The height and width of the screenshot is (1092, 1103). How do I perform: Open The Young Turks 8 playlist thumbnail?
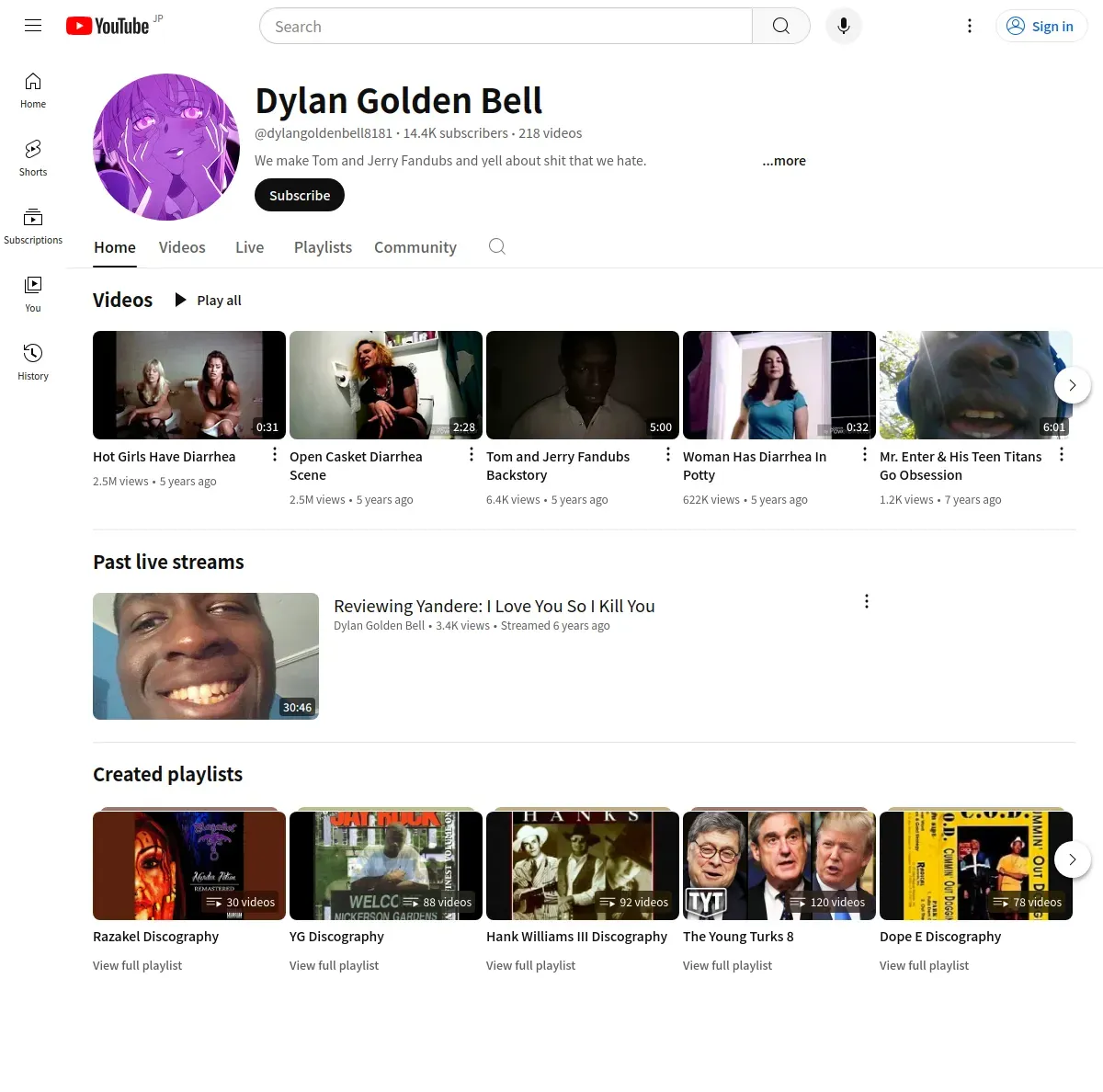pos(779,865)
